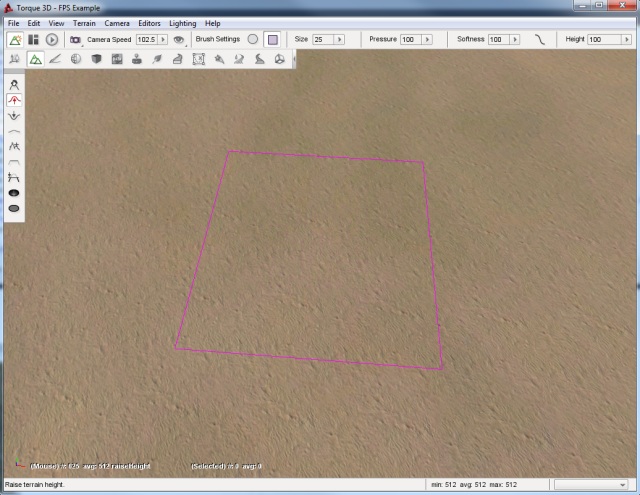This screenshot has height=495, width=640.
Task: Select the Lower Height terrain tool
Action: 14,116
